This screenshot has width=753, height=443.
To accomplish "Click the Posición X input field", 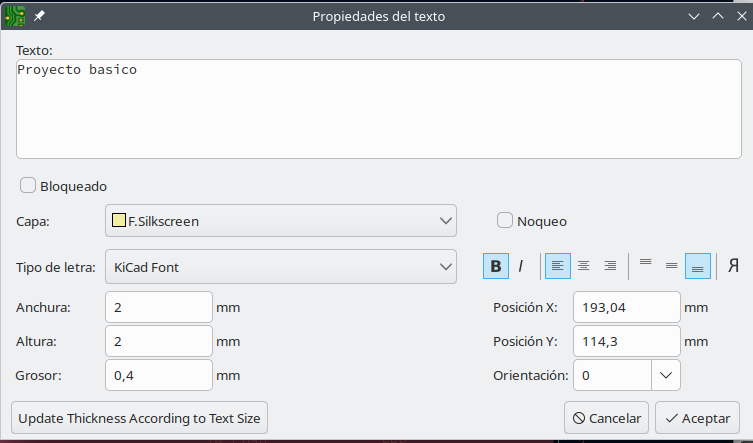I will pyautogui.click(x=626, y=307).
